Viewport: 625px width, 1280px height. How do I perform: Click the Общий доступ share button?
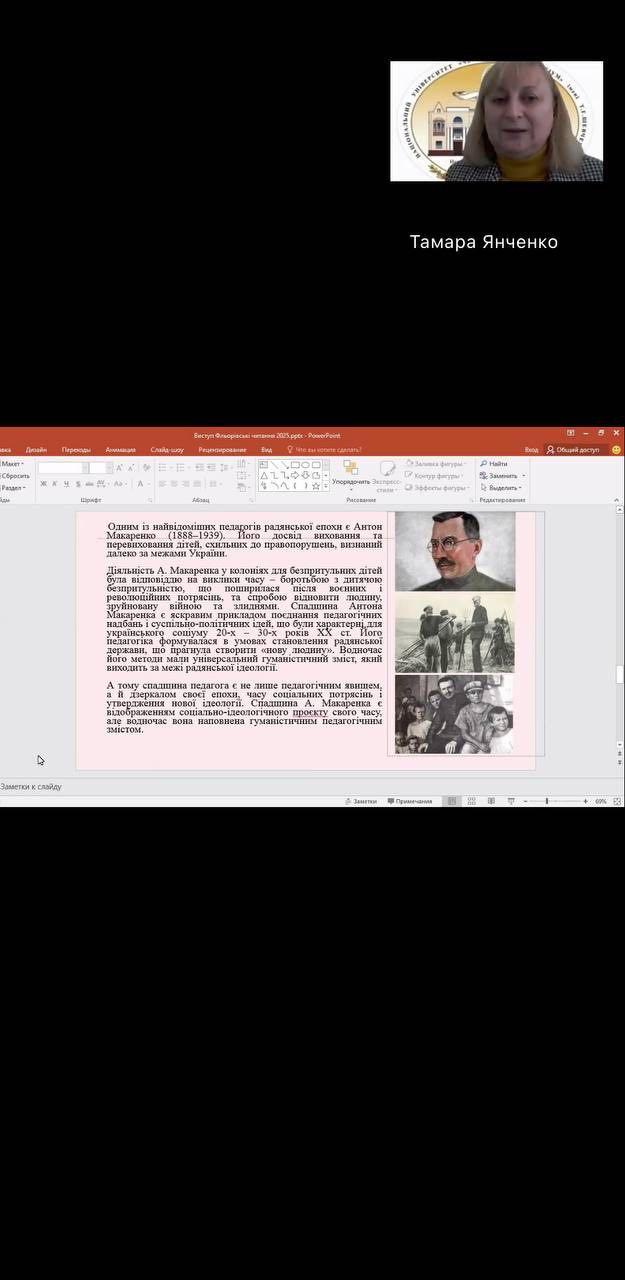(573, 450)
